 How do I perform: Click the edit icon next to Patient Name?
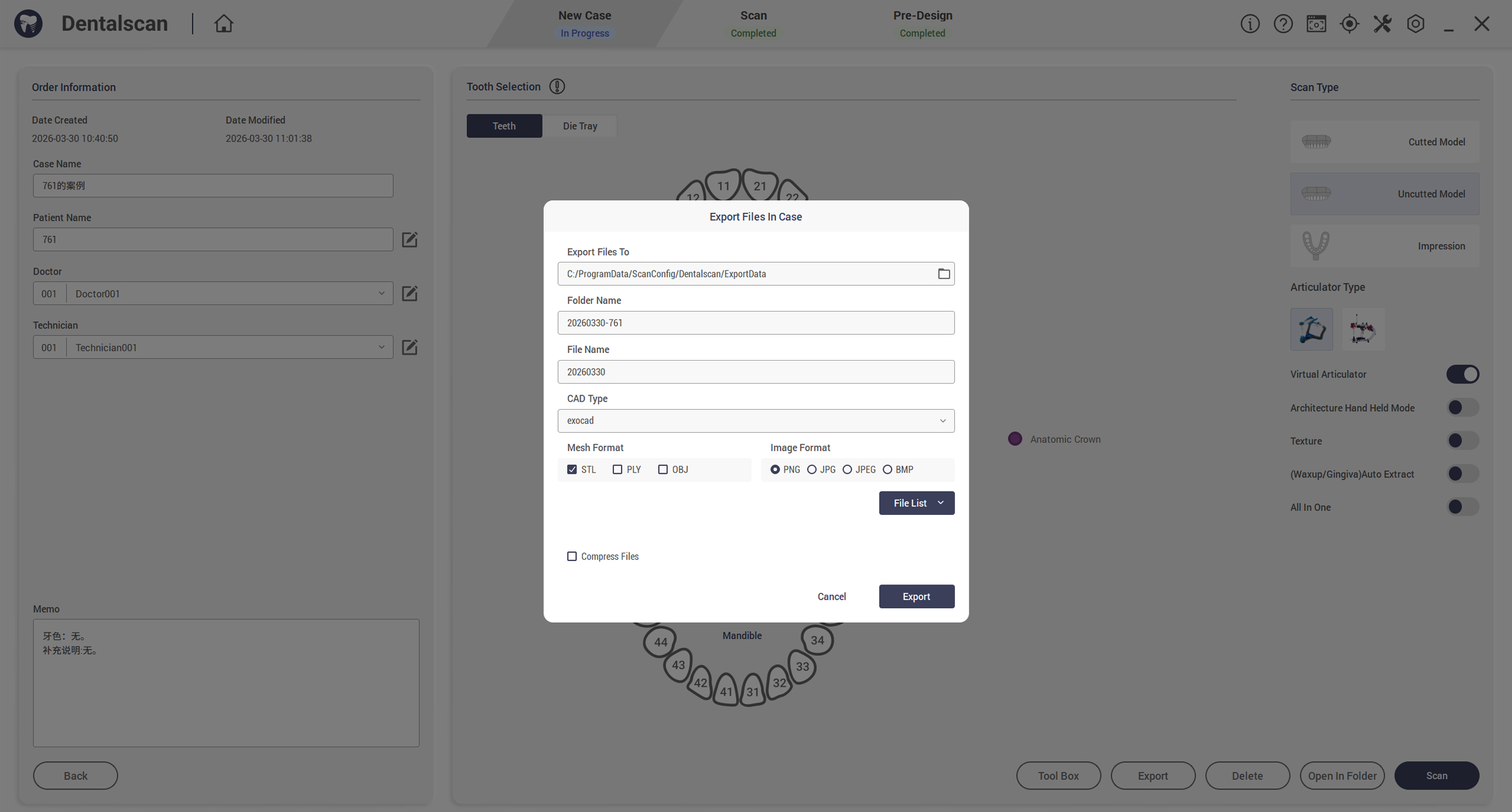tap(409, 240)
